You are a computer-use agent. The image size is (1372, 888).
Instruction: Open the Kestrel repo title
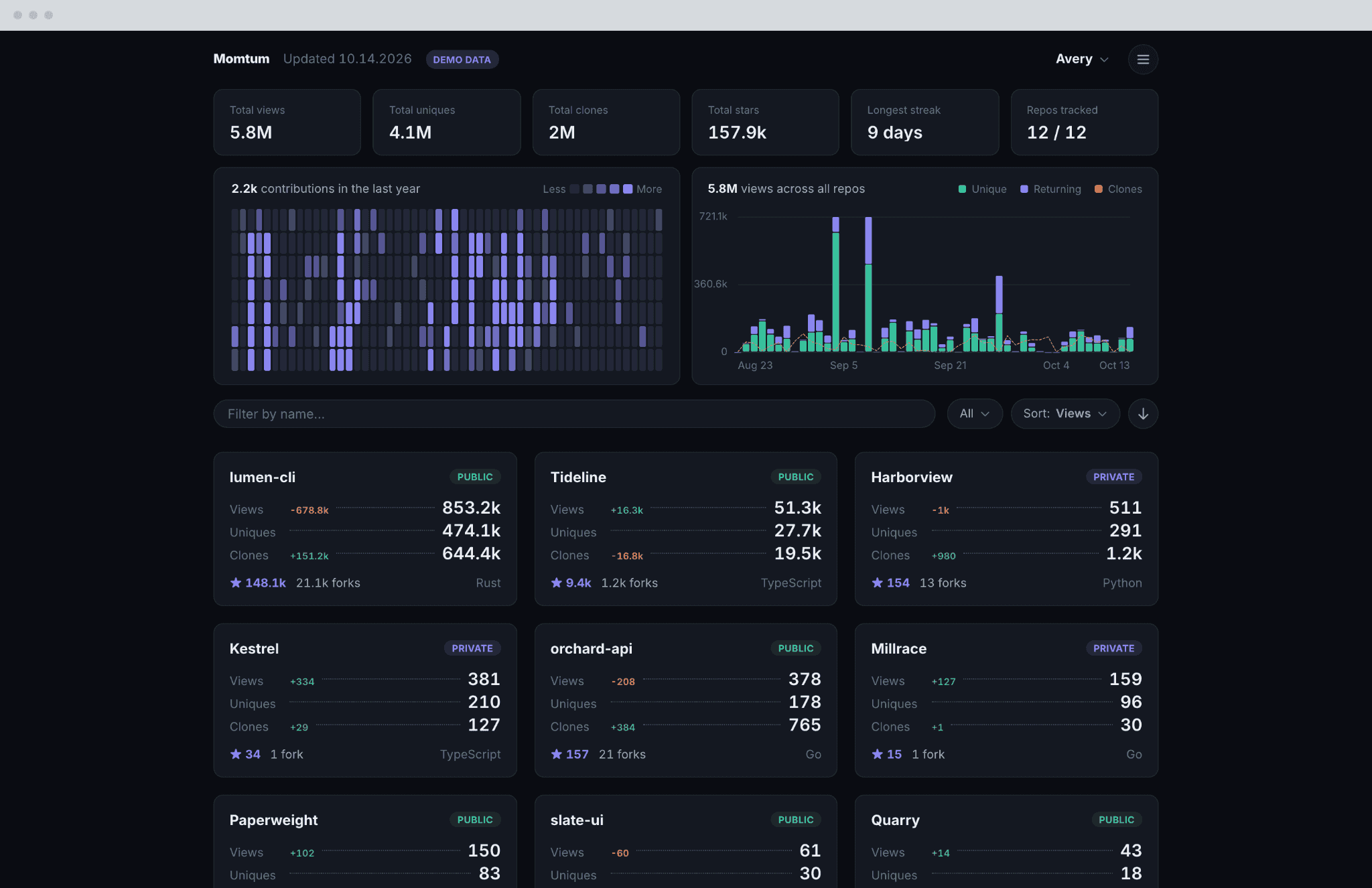tap(254, 649)
